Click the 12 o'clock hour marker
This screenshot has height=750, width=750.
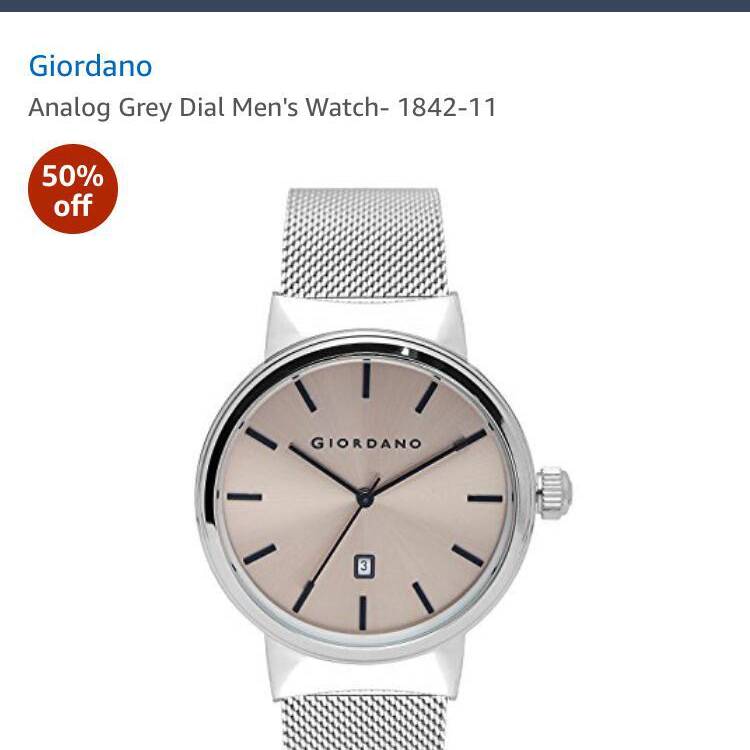tap(366, 380)
